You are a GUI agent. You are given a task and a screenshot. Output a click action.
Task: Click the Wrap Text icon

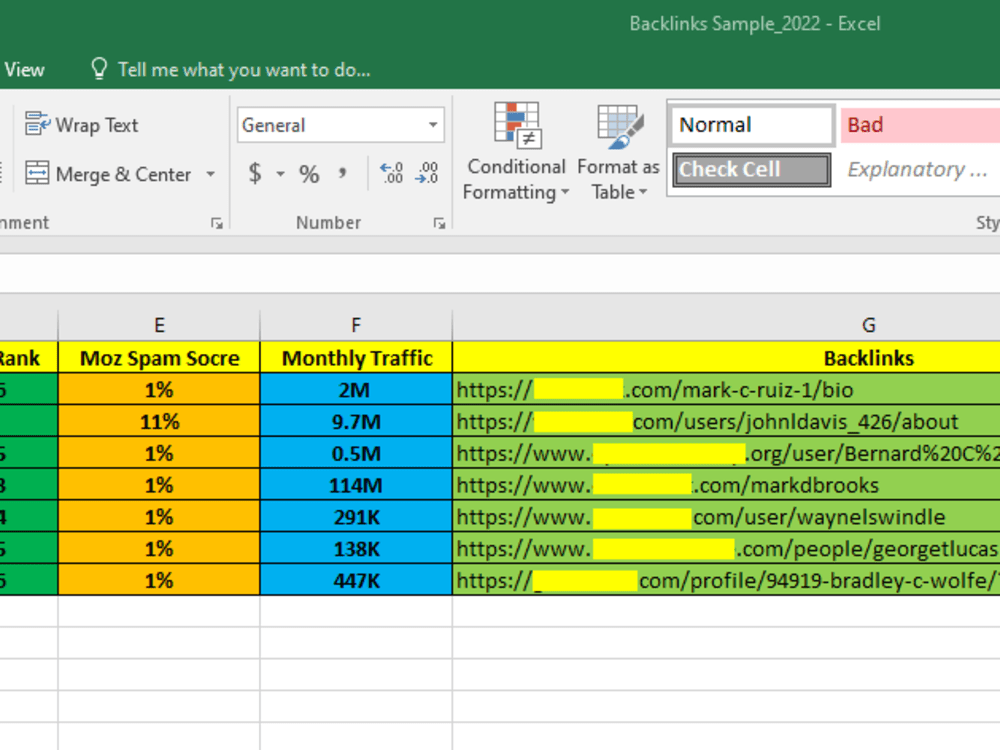click(x=37, y=124)
